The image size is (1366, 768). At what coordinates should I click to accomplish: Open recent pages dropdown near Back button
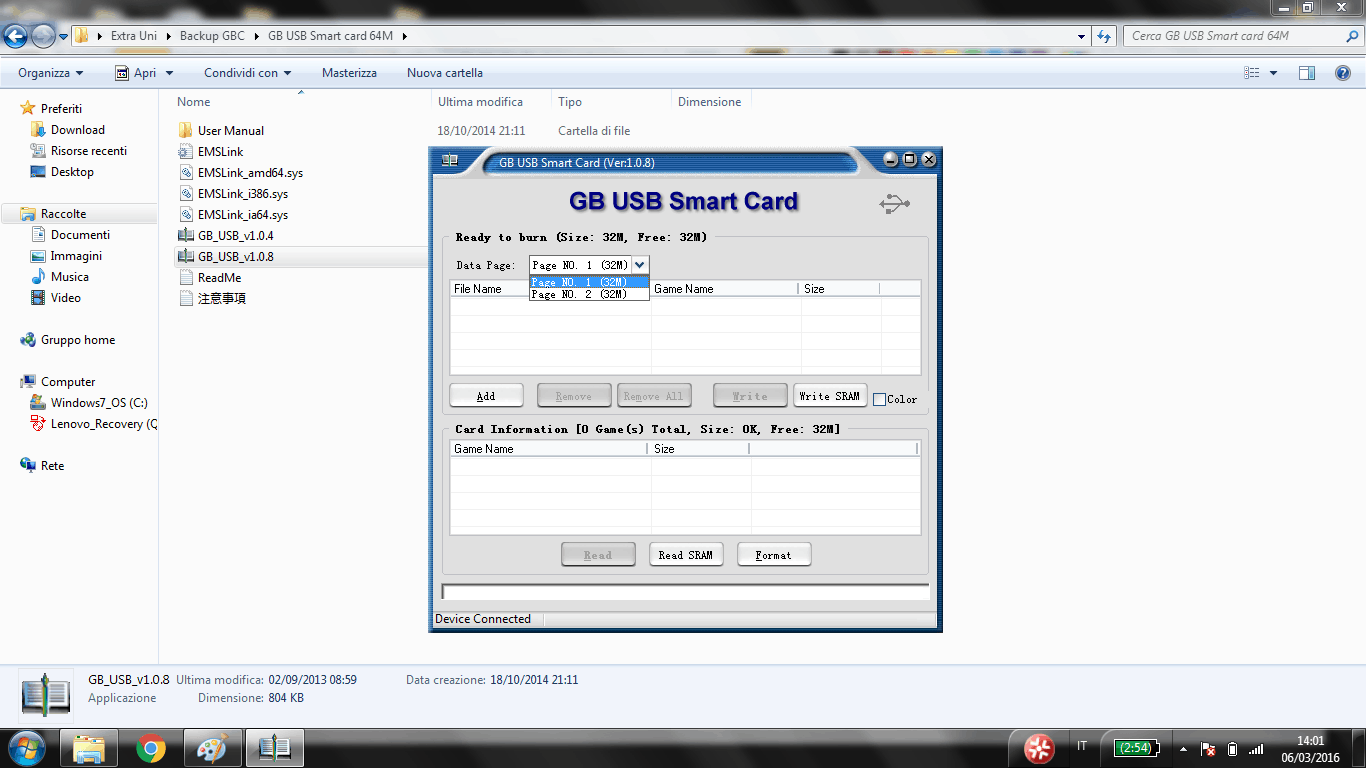coord(64,37)
